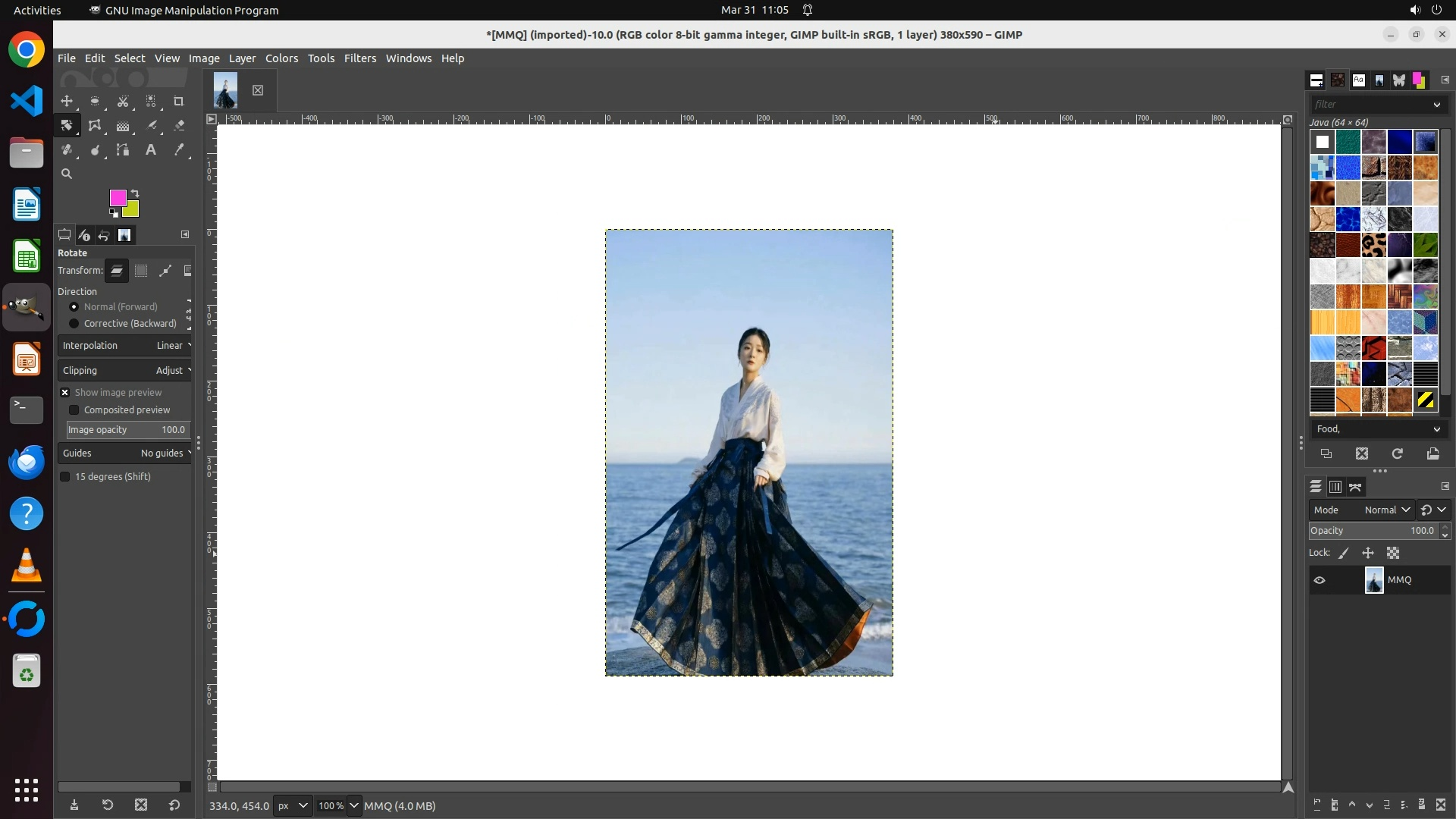Open the Interpolation dropdown
Screen dimensions: 1456x819
[125, 346]
